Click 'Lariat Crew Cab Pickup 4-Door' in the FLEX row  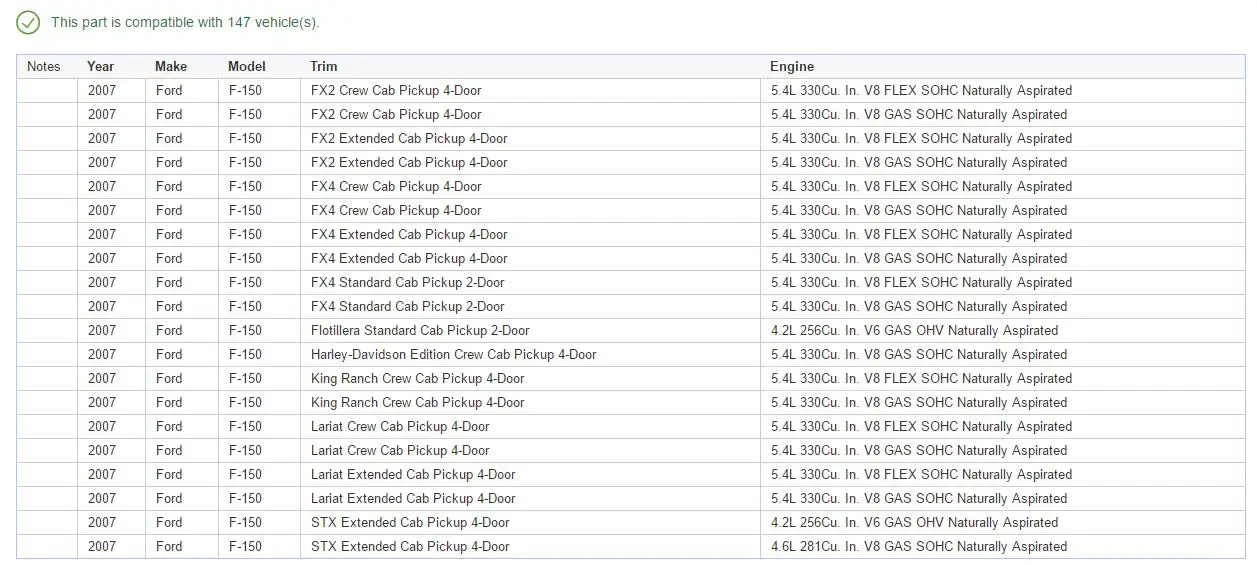click(x=400, y=426)
